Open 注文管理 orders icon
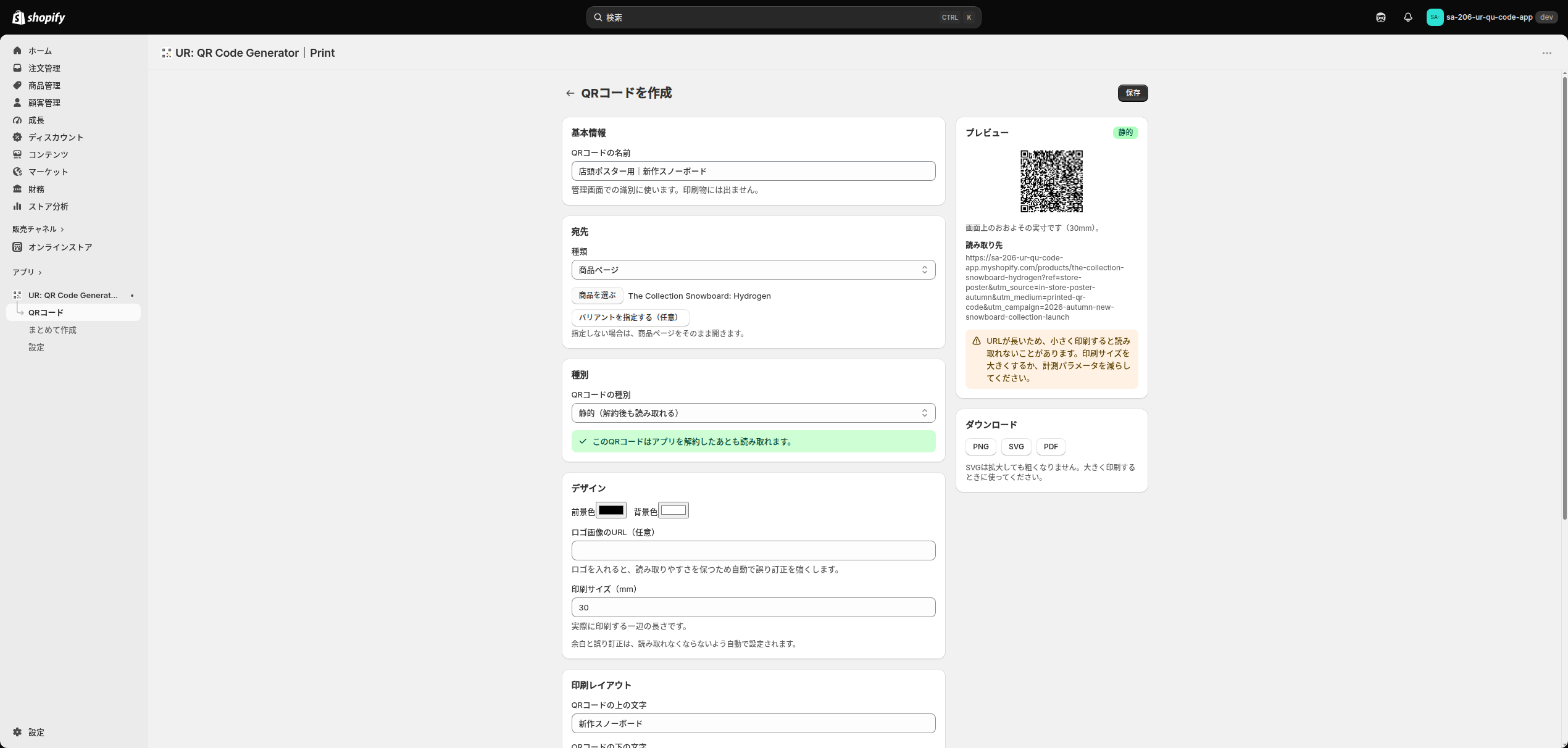Viewport: 1568px width, 748px height. click(17, 68)
